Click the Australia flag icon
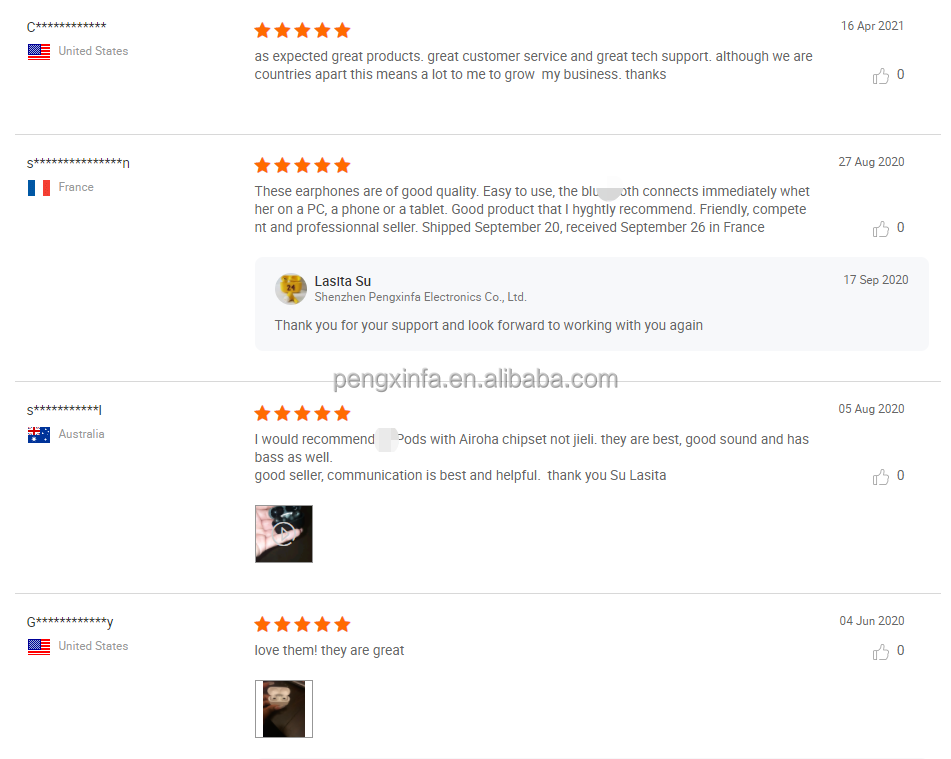The width and height of the screenshot is (951, 759). pos(39,434)
